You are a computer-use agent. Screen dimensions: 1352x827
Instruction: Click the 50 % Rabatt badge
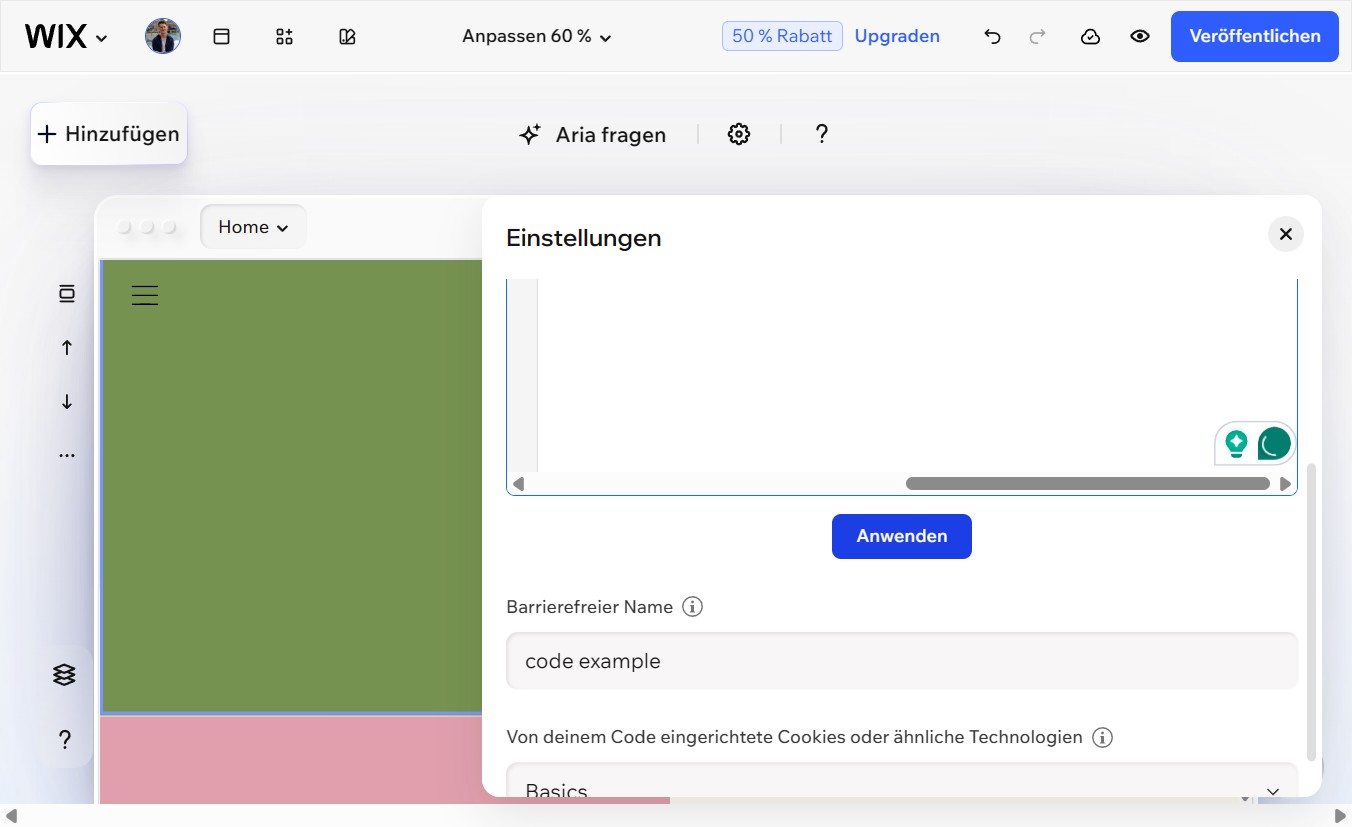point(782,36)
